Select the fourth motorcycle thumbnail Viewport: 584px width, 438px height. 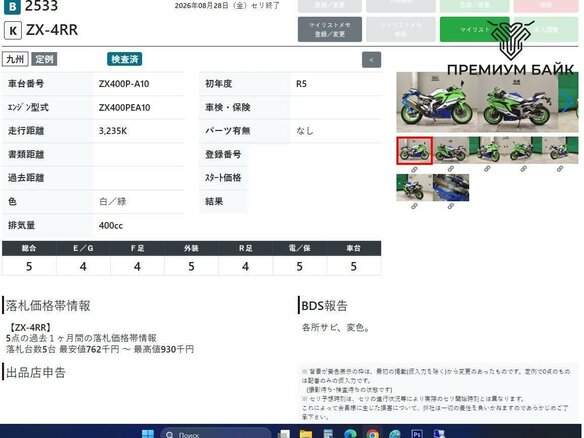[524, 150]
